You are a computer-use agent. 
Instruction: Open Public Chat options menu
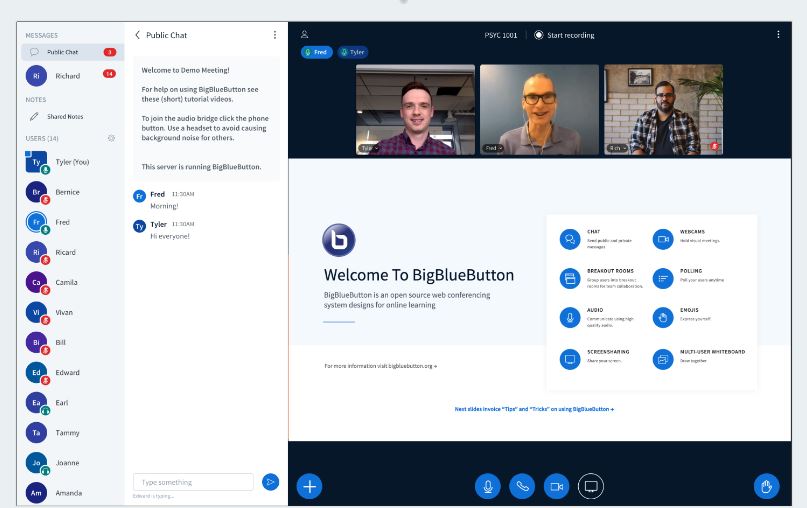275,34
